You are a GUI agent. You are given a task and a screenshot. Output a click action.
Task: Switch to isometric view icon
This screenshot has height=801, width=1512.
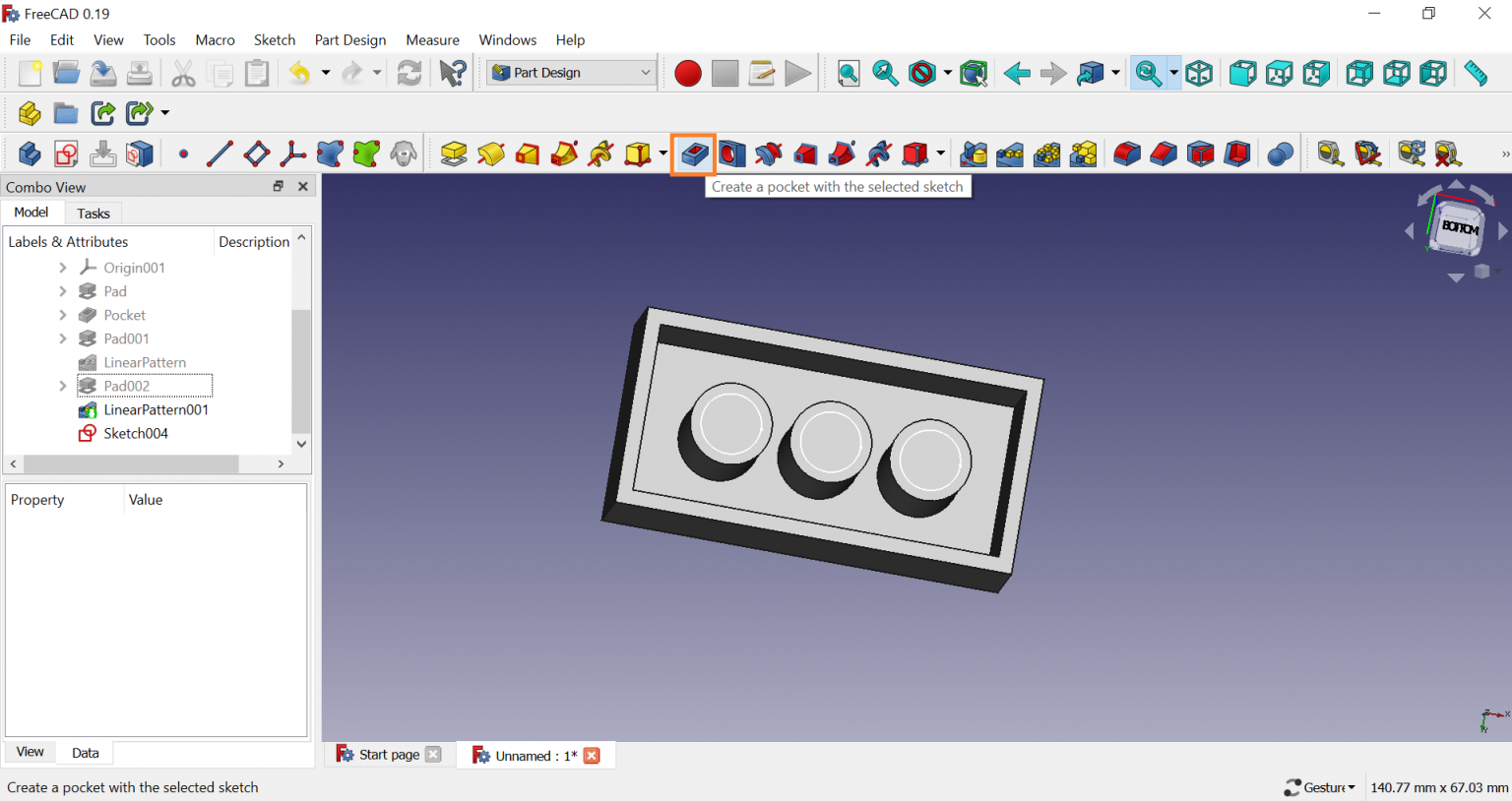coord(1198,74)
